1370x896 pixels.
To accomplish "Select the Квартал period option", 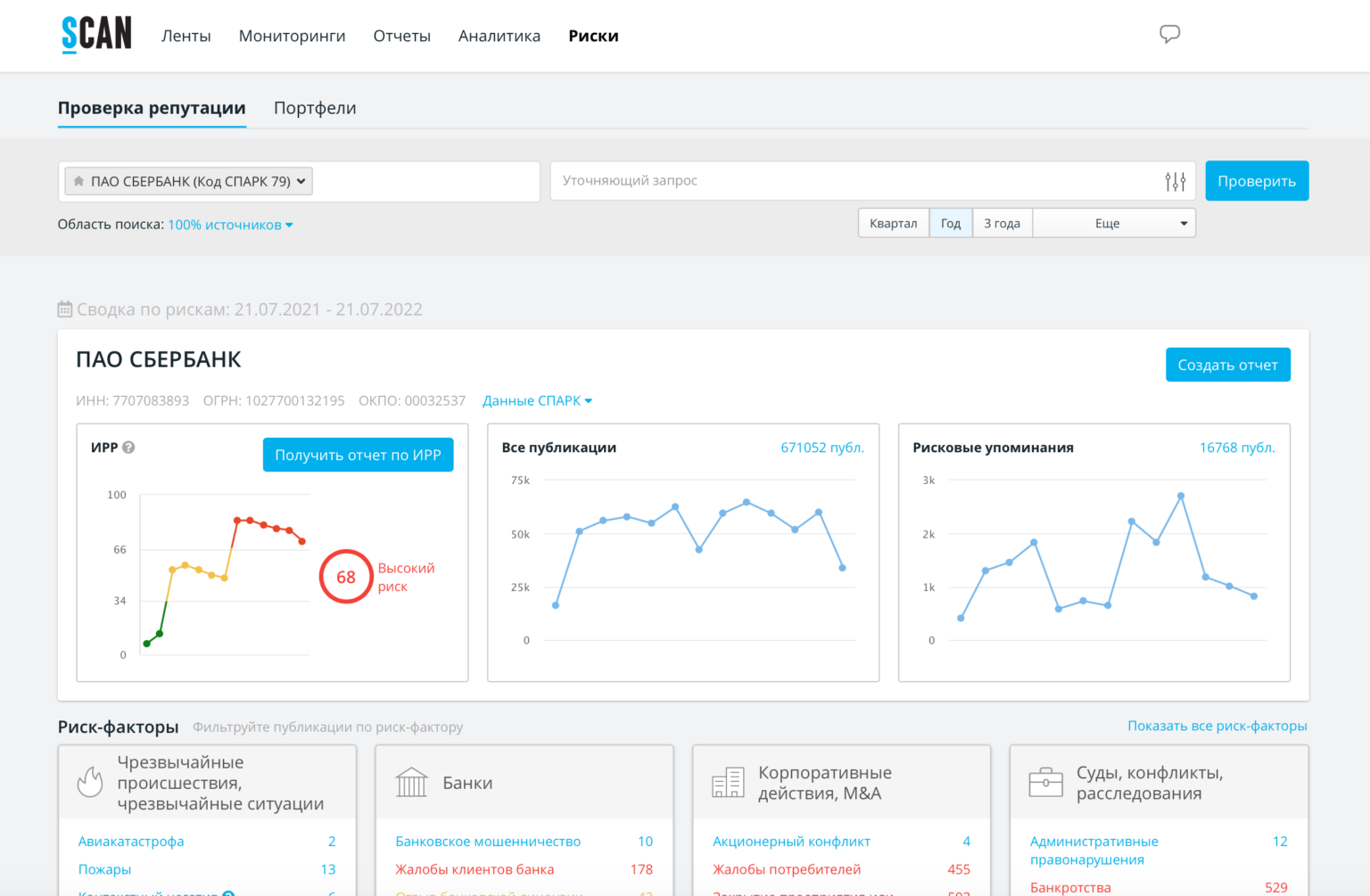I will pos(893,224).
